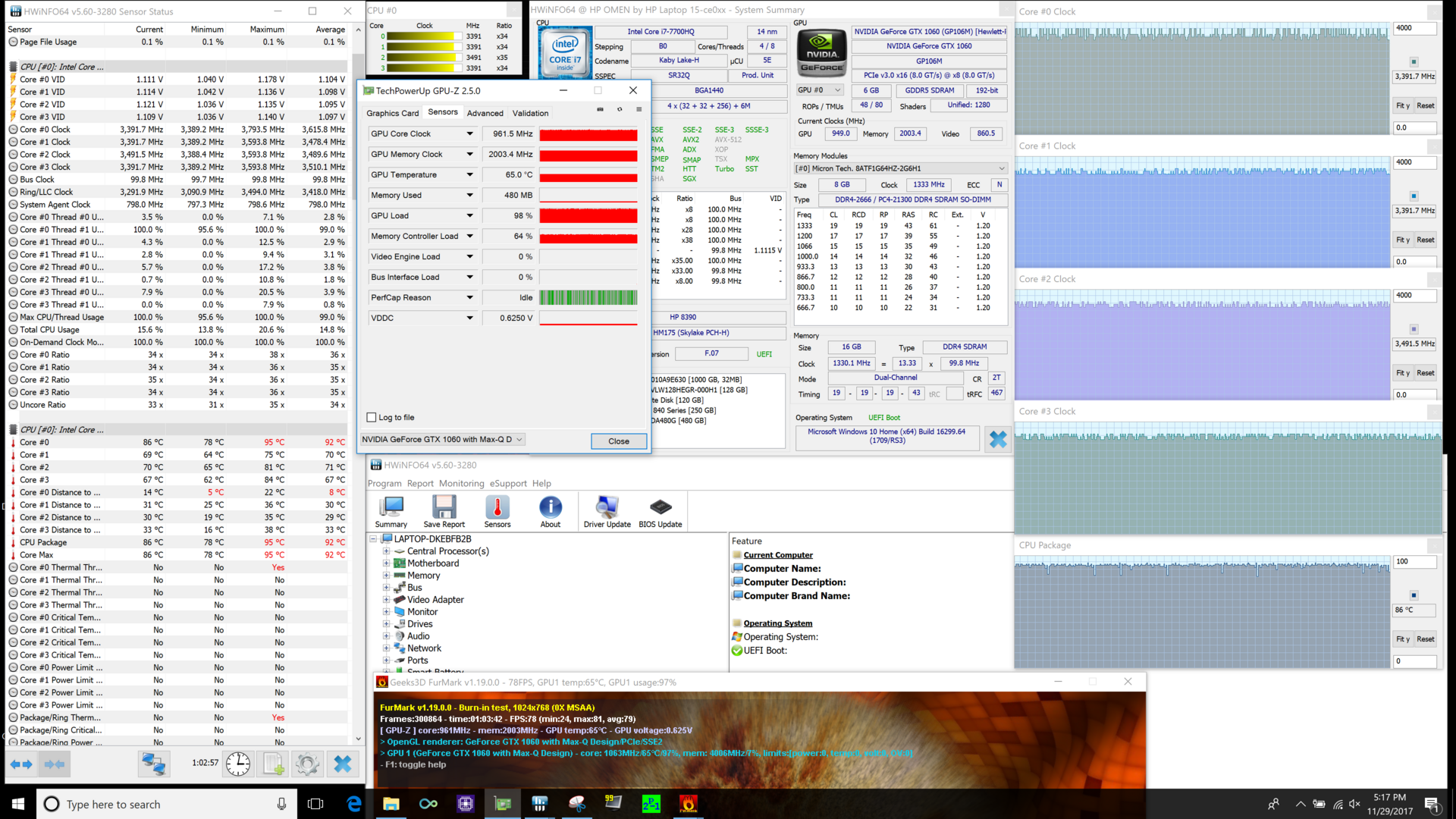Click the blue X icon in System Summary
Viewport: 1456px width, 819px height.
tap(998, 439)
